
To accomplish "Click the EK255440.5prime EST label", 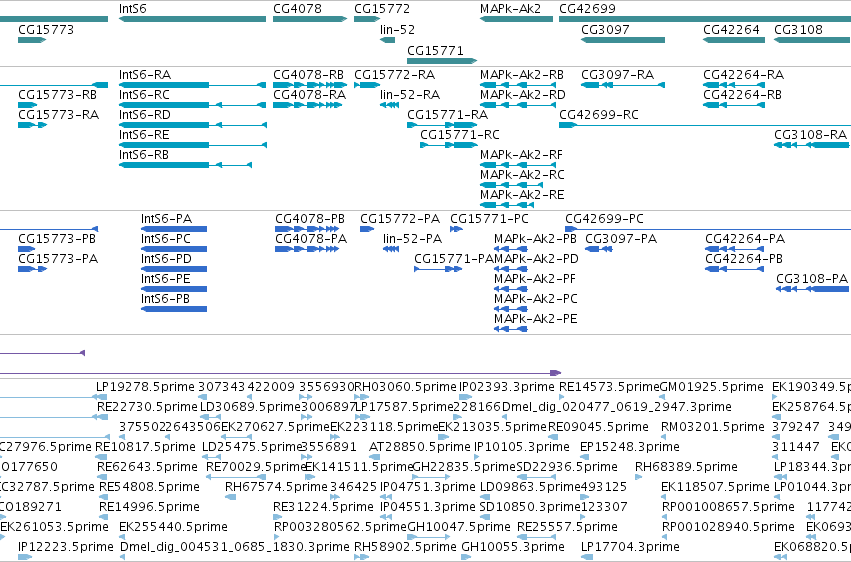I will point(173,527).
